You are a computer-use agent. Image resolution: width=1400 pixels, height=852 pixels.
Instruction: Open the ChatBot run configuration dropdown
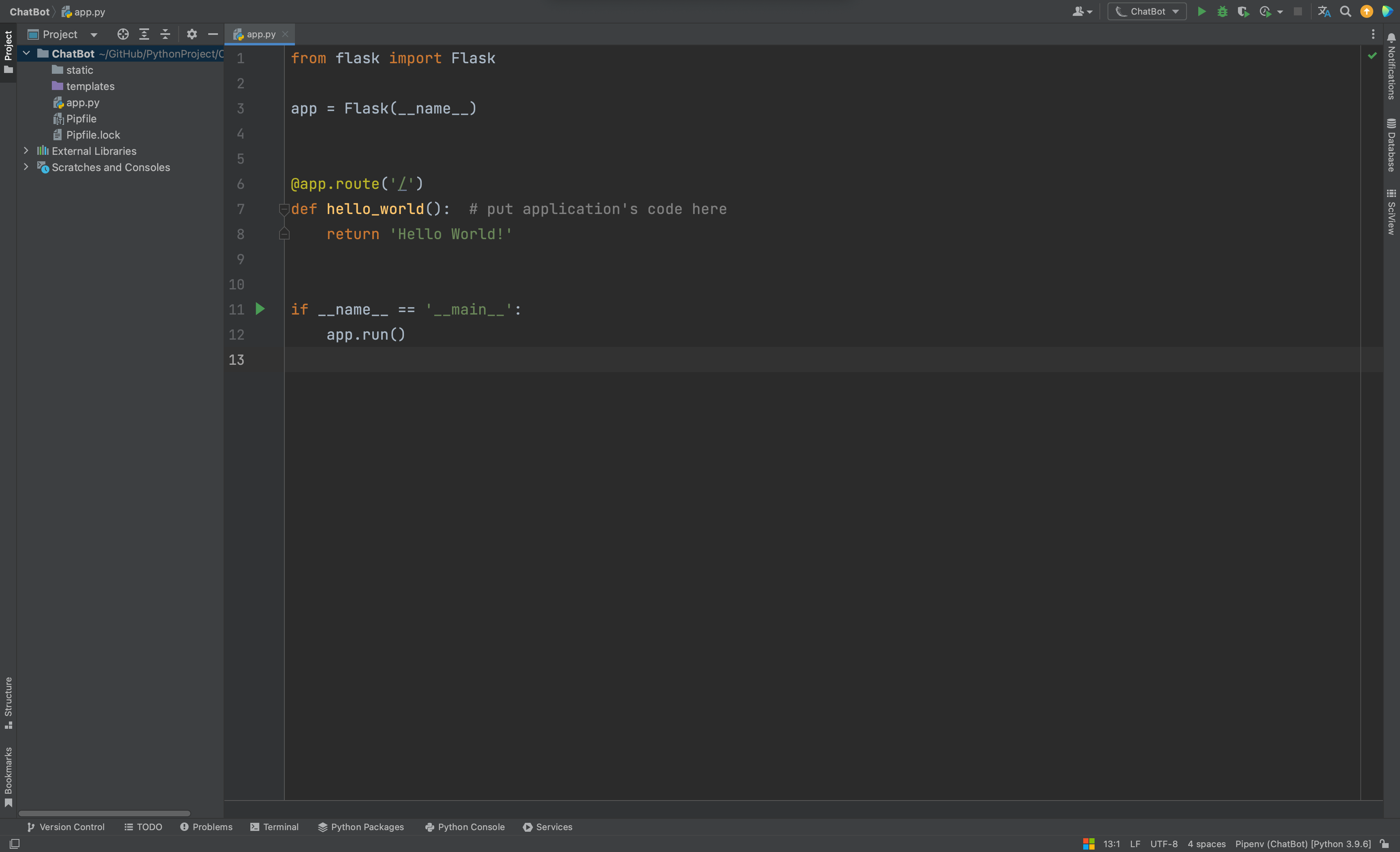click(x=1146, y=11)
